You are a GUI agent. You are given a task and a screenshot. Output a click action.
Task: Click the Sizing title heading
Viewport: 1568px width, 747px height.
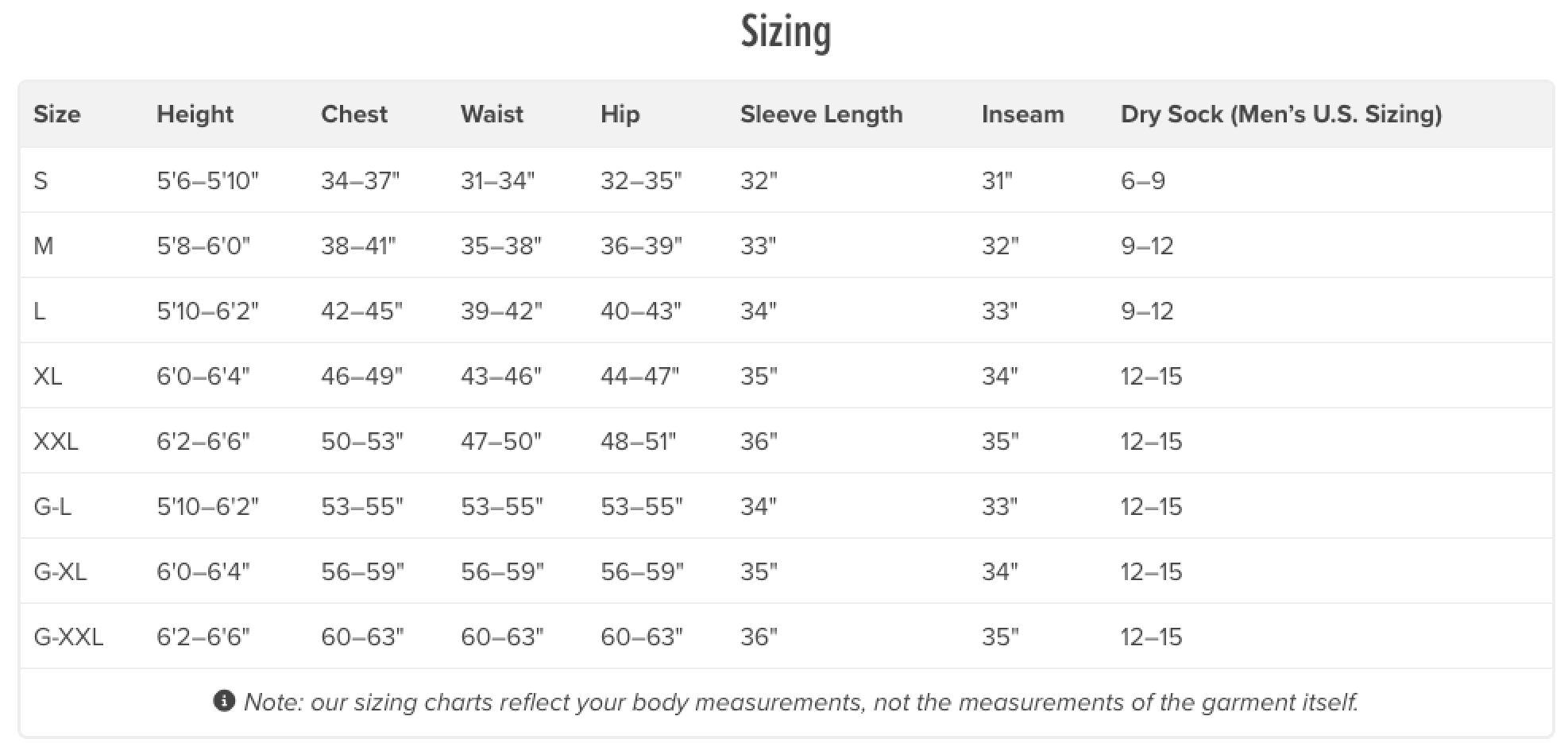coord(786,33)
